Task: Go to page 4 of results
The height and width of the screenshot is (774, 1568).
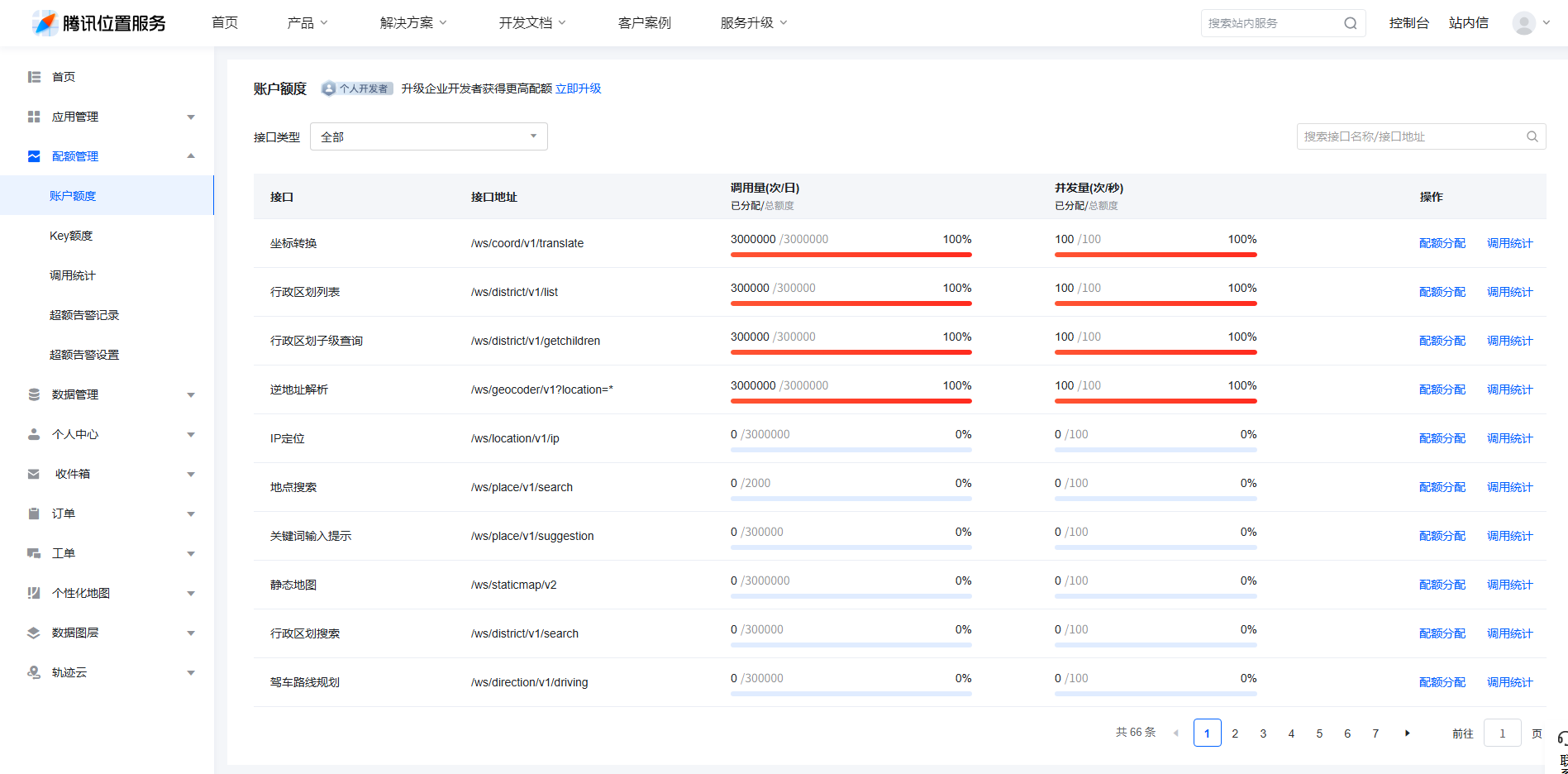Action: 1291,733
